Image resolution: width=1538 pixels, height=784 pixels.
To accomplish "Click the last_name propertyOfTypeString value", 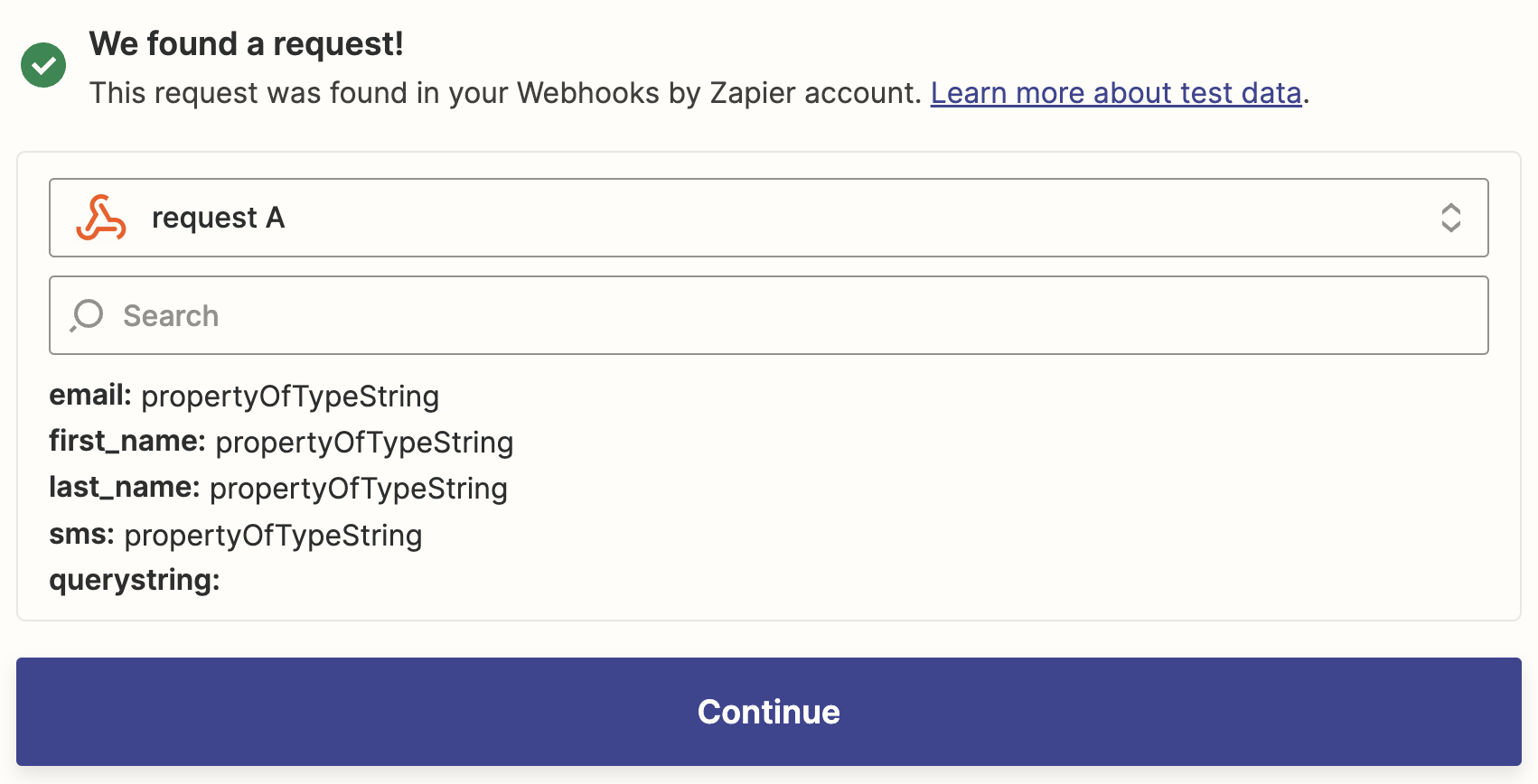I will tap(359, 489).
